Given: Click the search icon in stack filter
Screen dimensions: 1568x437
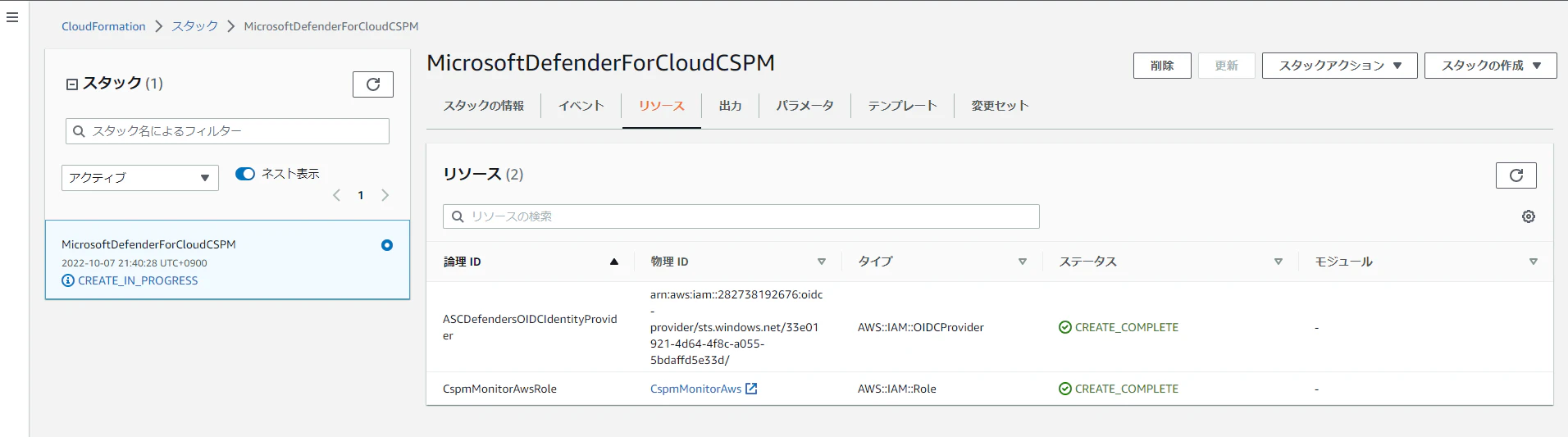Looking at the screenshot, I should tap(79, 131).
